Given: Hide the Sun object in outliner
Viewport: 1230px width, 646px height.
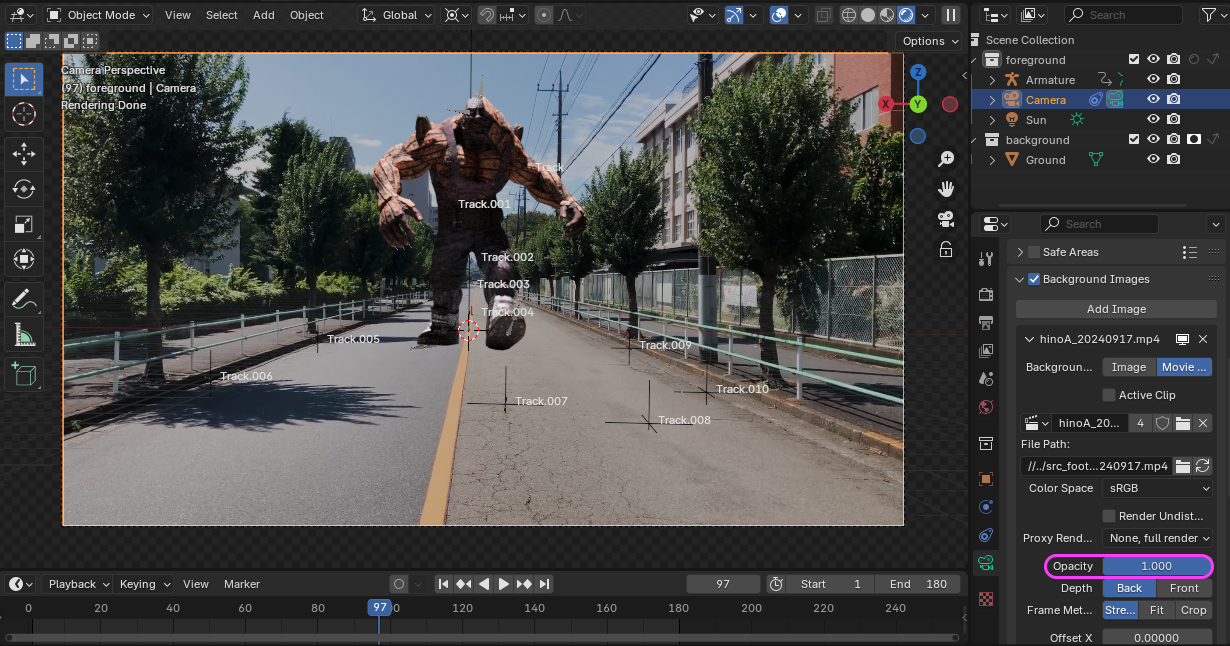Looking at the screenshot, I should (1153, 120).
